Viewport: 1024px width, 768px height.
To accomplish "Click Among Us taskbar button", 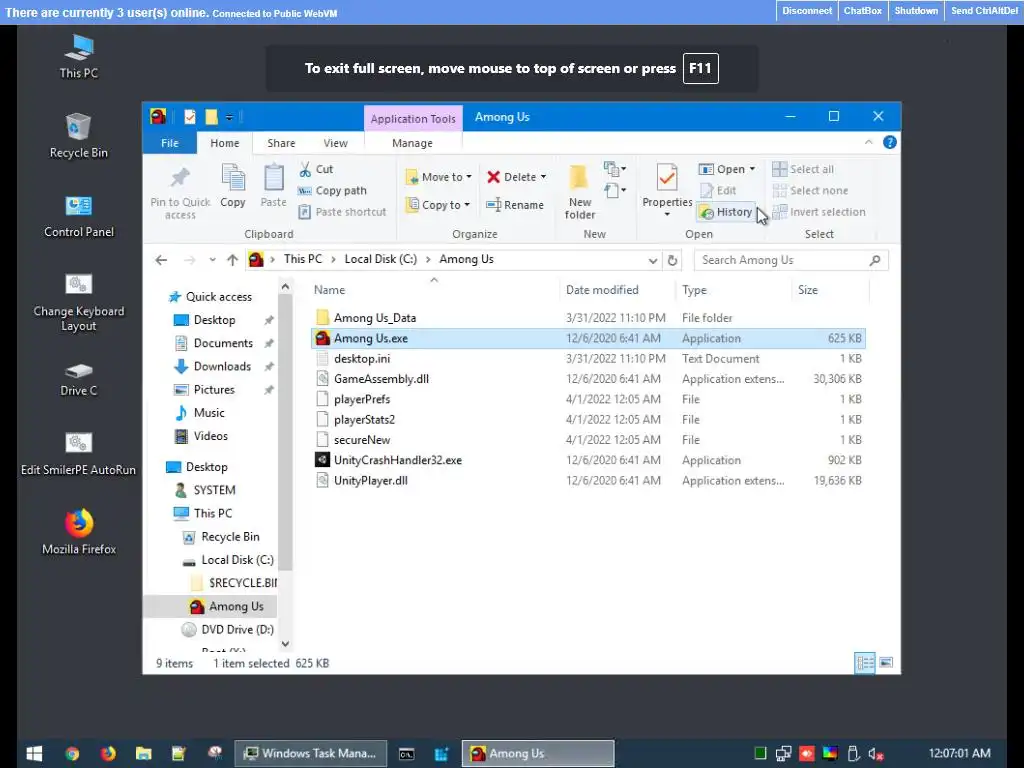I will point(538,753).
